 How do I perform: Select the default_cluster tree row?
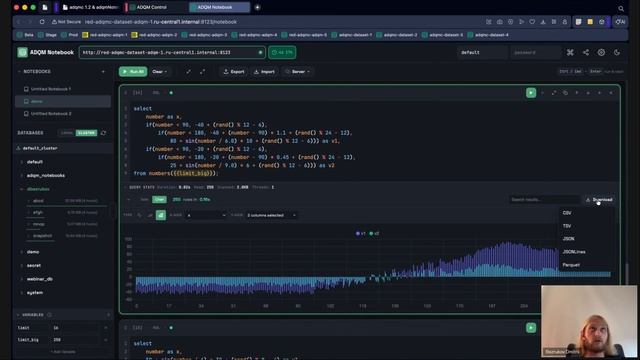tap(63, 148)
